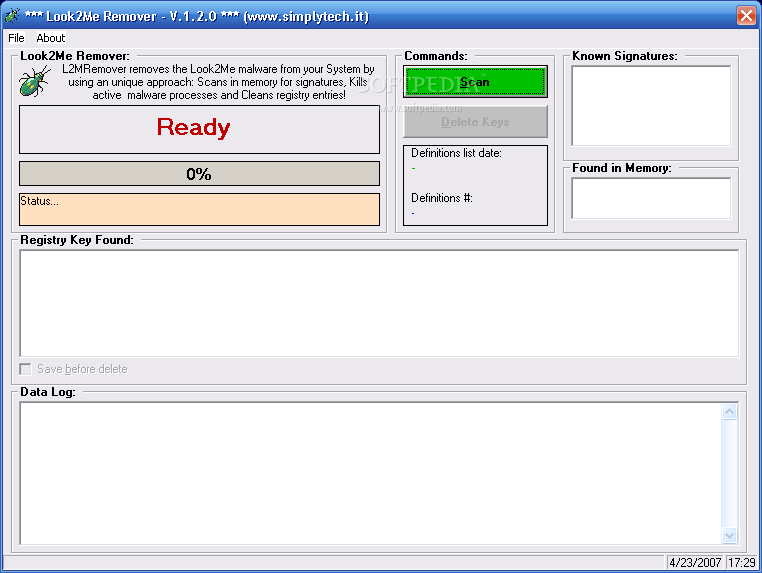This screenshot has width=762, height=573.
Task: Open the File menu
Action: [16, 38]
